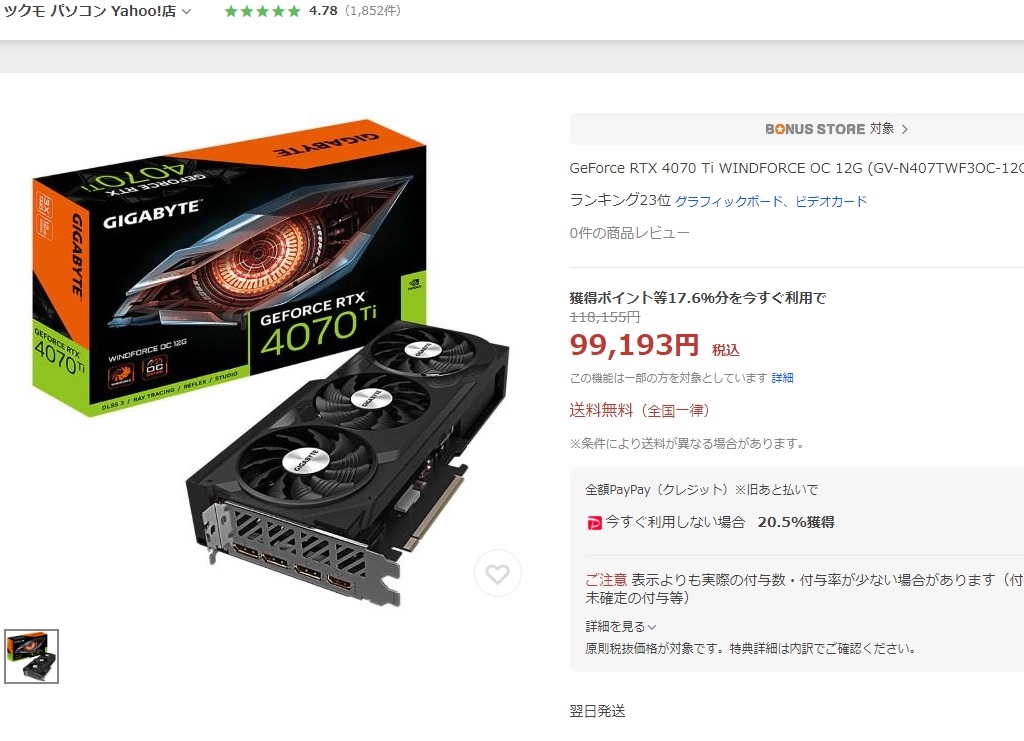The image size is (1024, 741).
Task: Click the ご注意 notice label
Action: tap(605, 580)
